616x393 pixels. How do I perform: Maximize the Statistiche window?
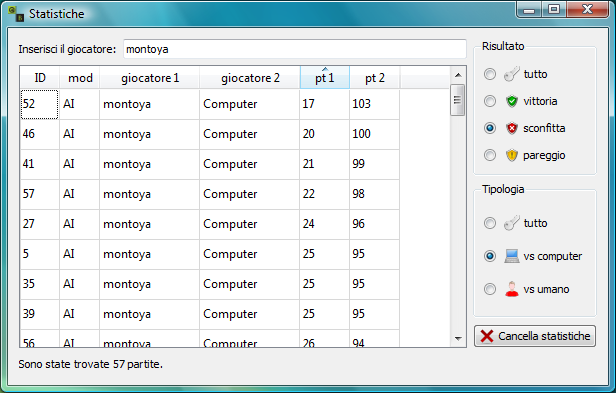[x=554, y=9]
